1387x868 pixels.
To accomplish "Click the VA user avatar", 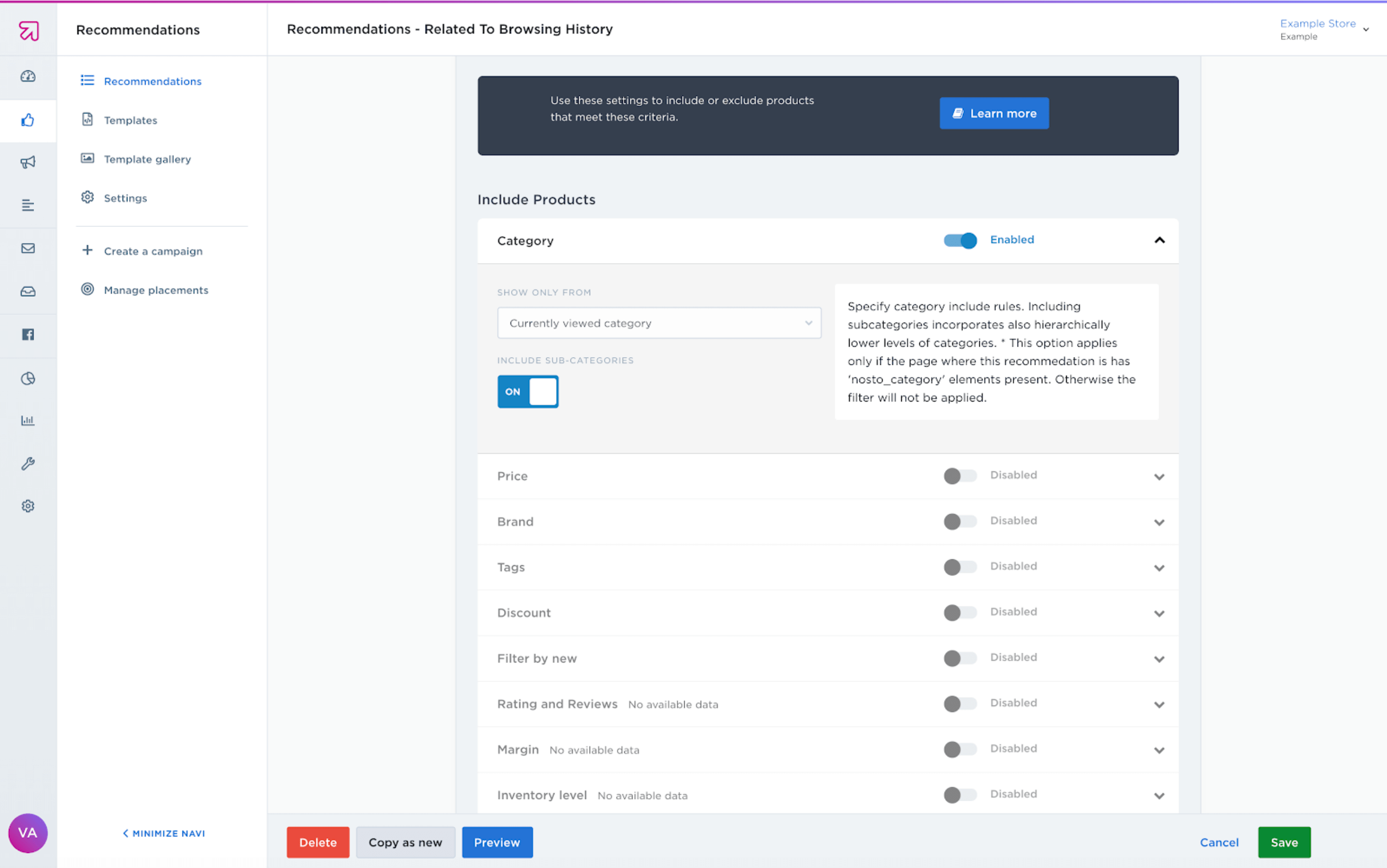I will [27, 832].
